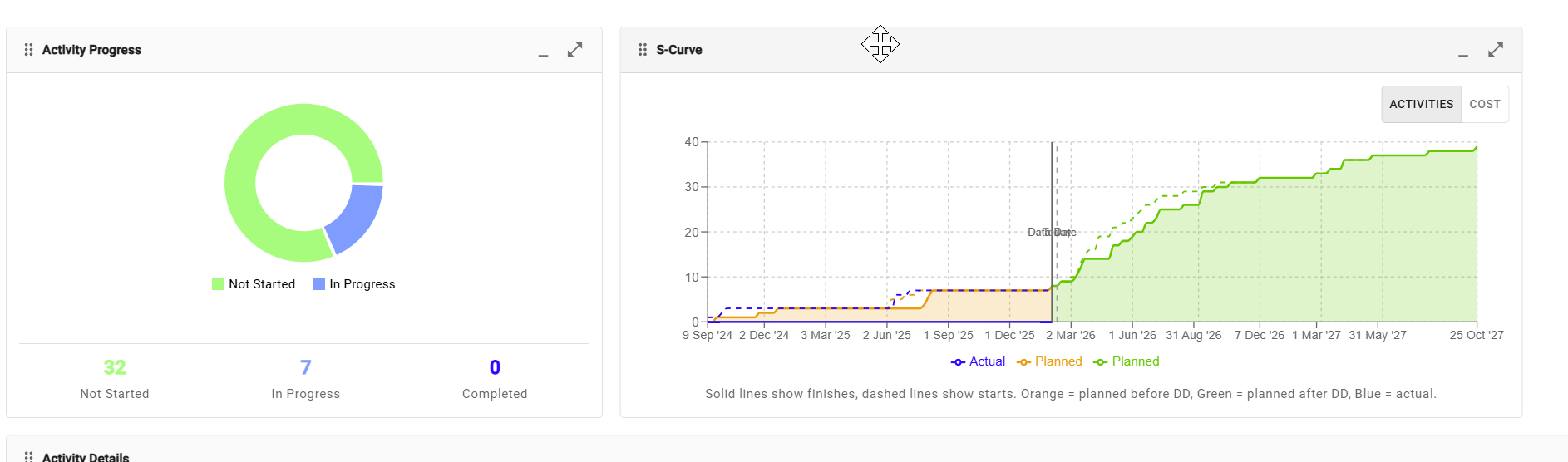The width and height of the screenshot is (1568, 462).
Task: Expand Activity Progress panel to fullscreen
Action: click(x=574, y=50)
